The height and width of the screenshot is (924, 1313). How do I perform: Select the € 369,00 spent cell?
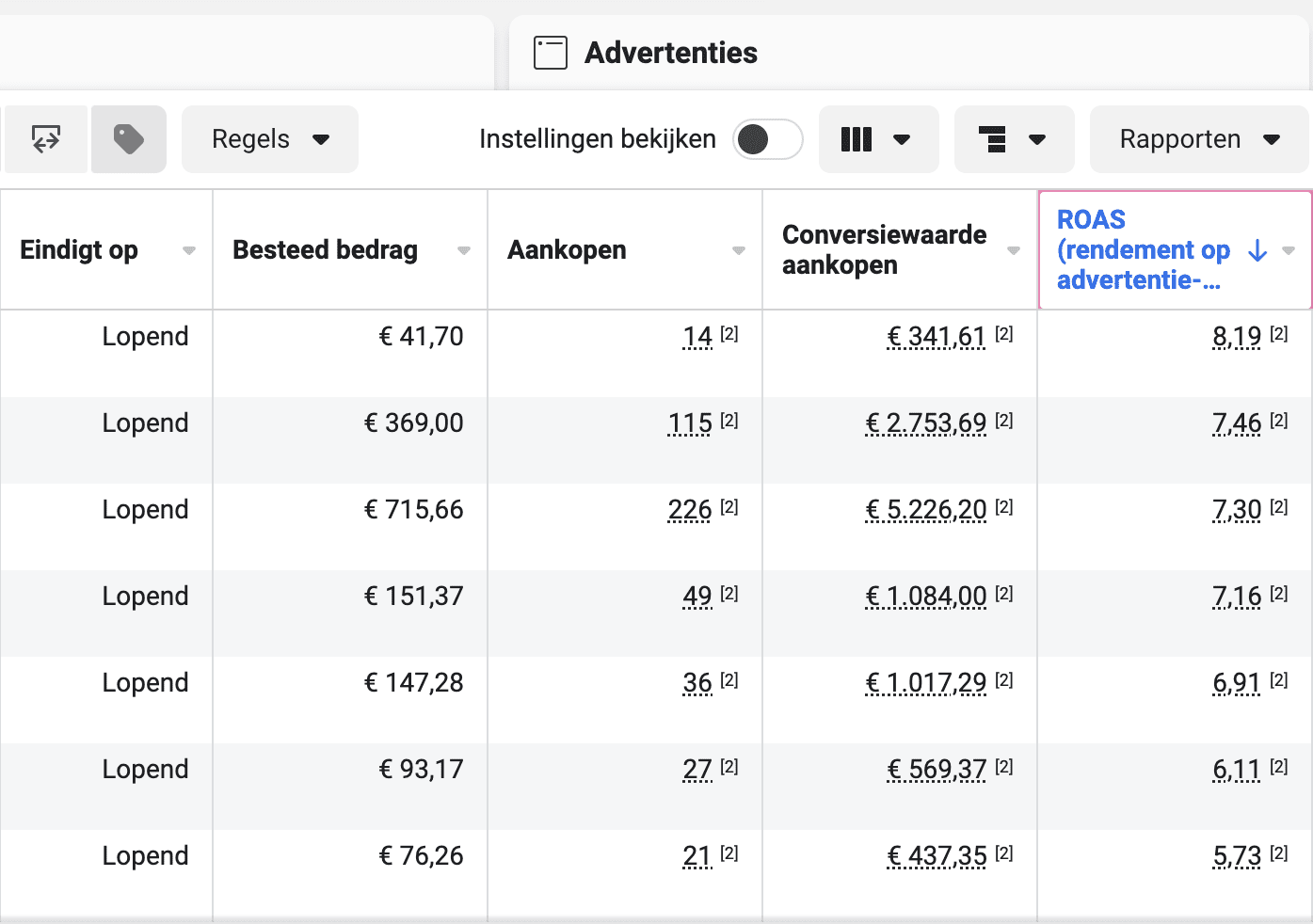click(x=350, y=439)
